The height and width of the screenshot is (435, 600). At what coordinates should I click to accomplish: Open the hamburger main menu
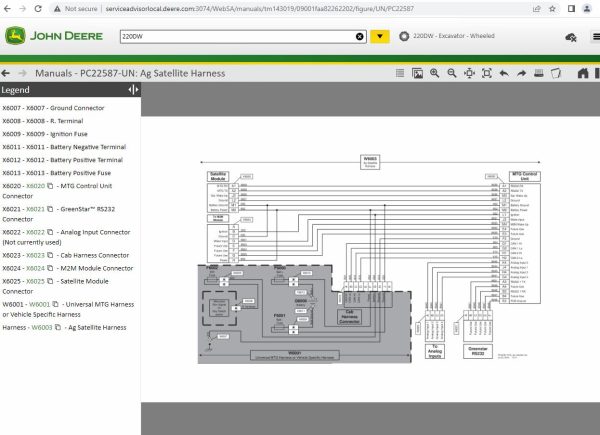[x=596, y=37]
